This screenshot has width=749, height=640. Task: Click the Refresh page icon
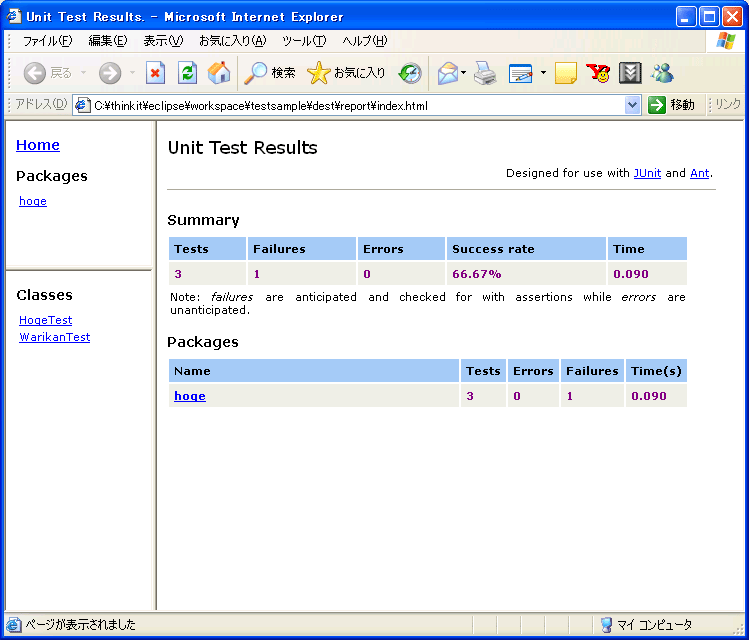coord(187,73)
